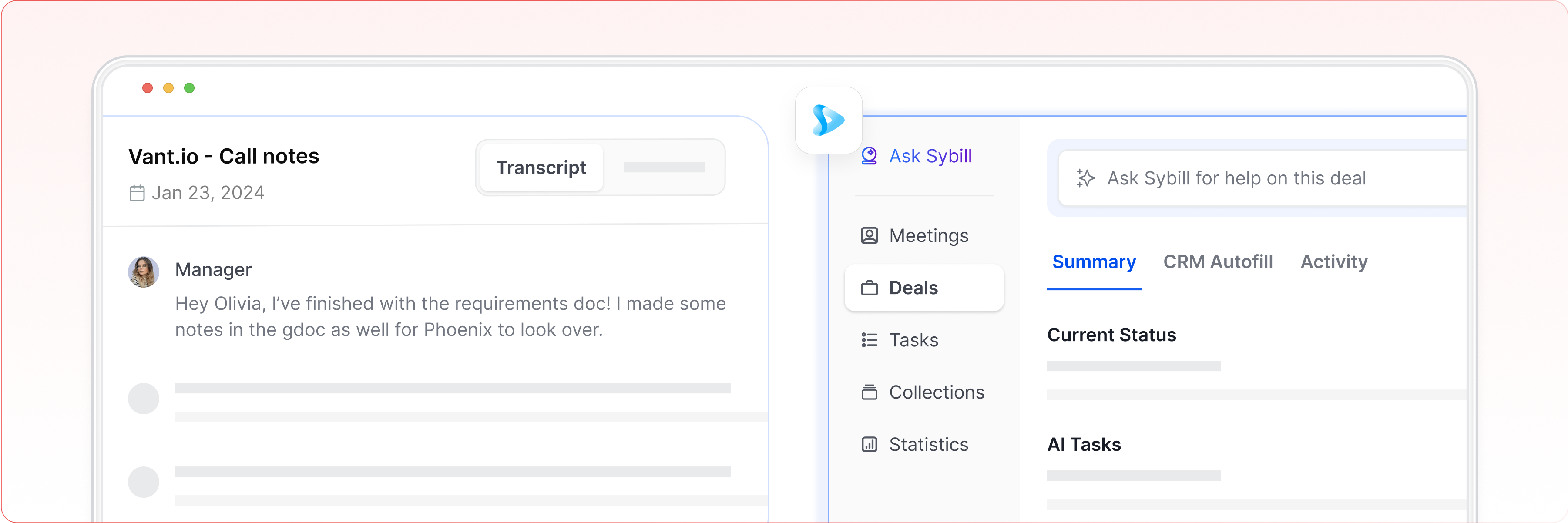This screenshot has width=1568, height=523.
Task: Open Ask Sybill in sidebar
Action: tap(917, 156)
